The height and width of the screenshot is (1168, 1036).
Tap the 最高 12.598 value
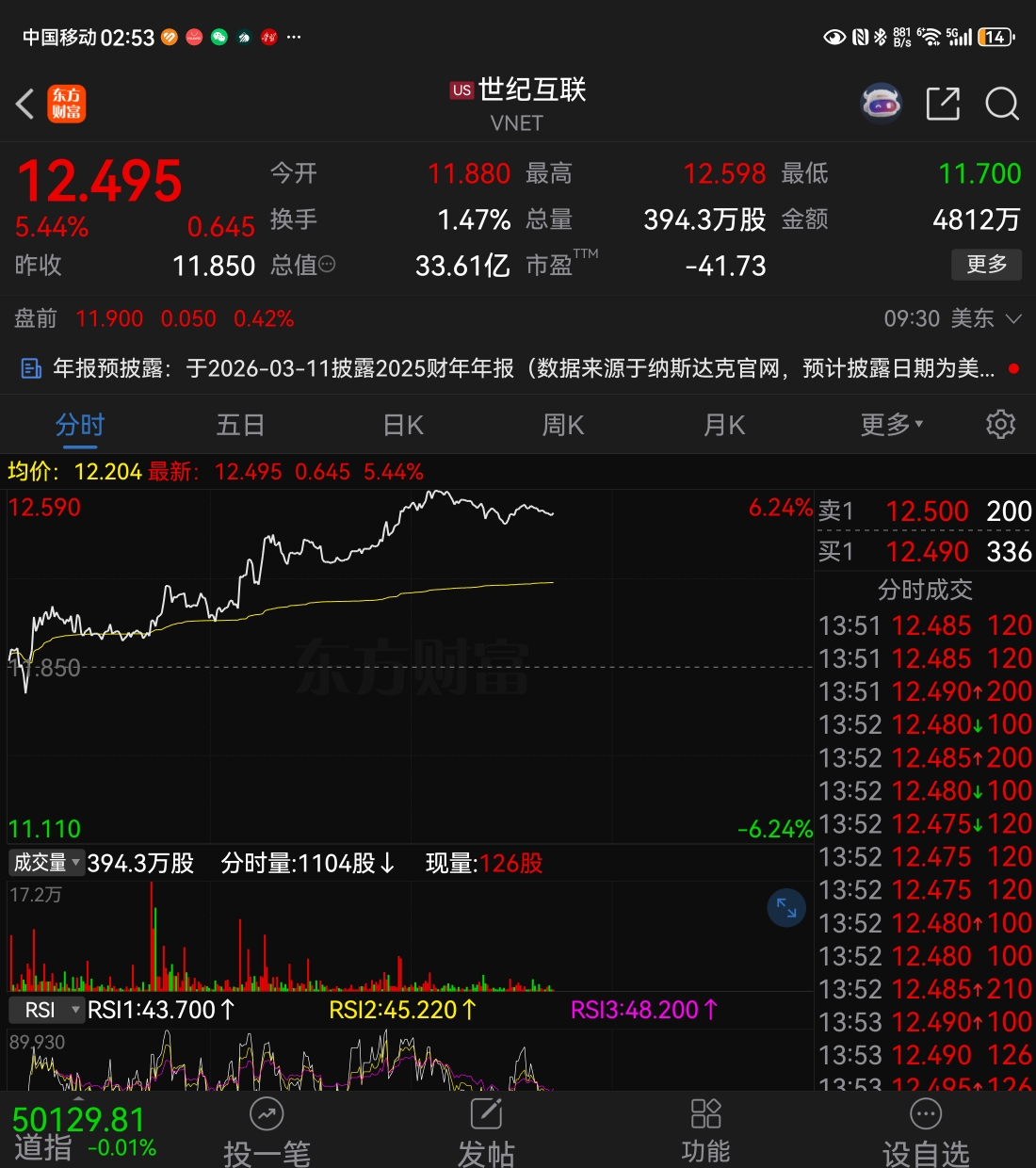(x=724, y=173)
